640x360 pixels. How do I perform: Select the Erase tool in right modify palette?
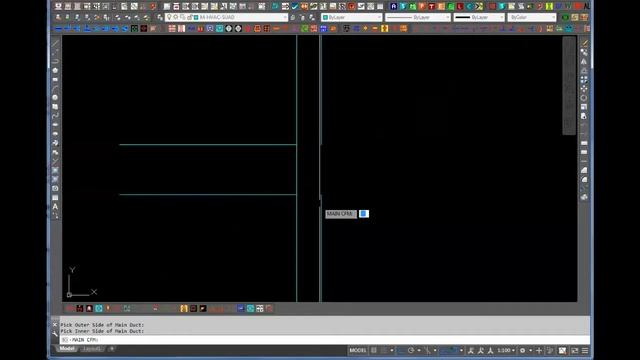click(x=584, y=43)
